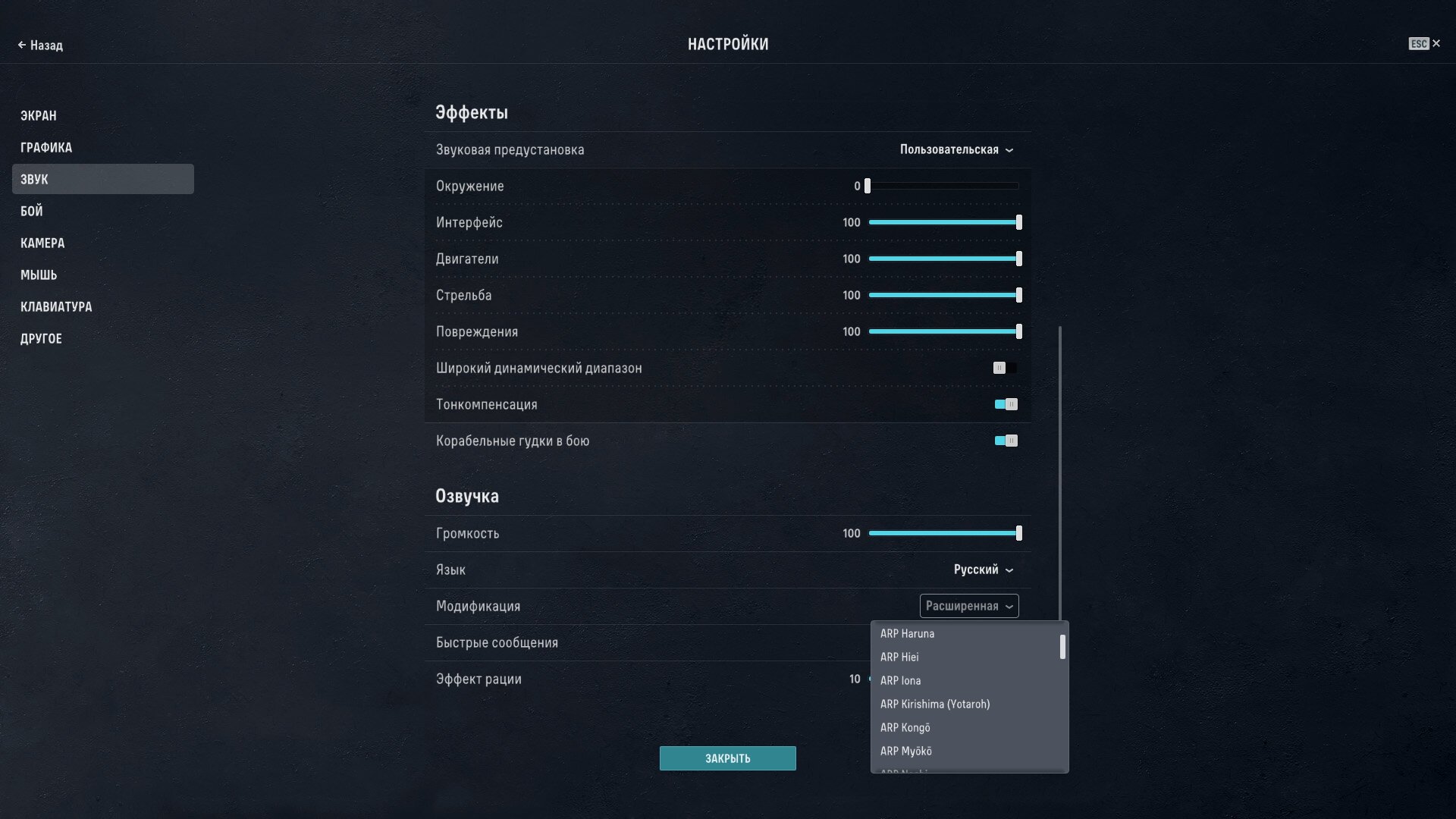Disable the Тонкомпенсация switch
Screen dimensions: 1456x819
1006,404
